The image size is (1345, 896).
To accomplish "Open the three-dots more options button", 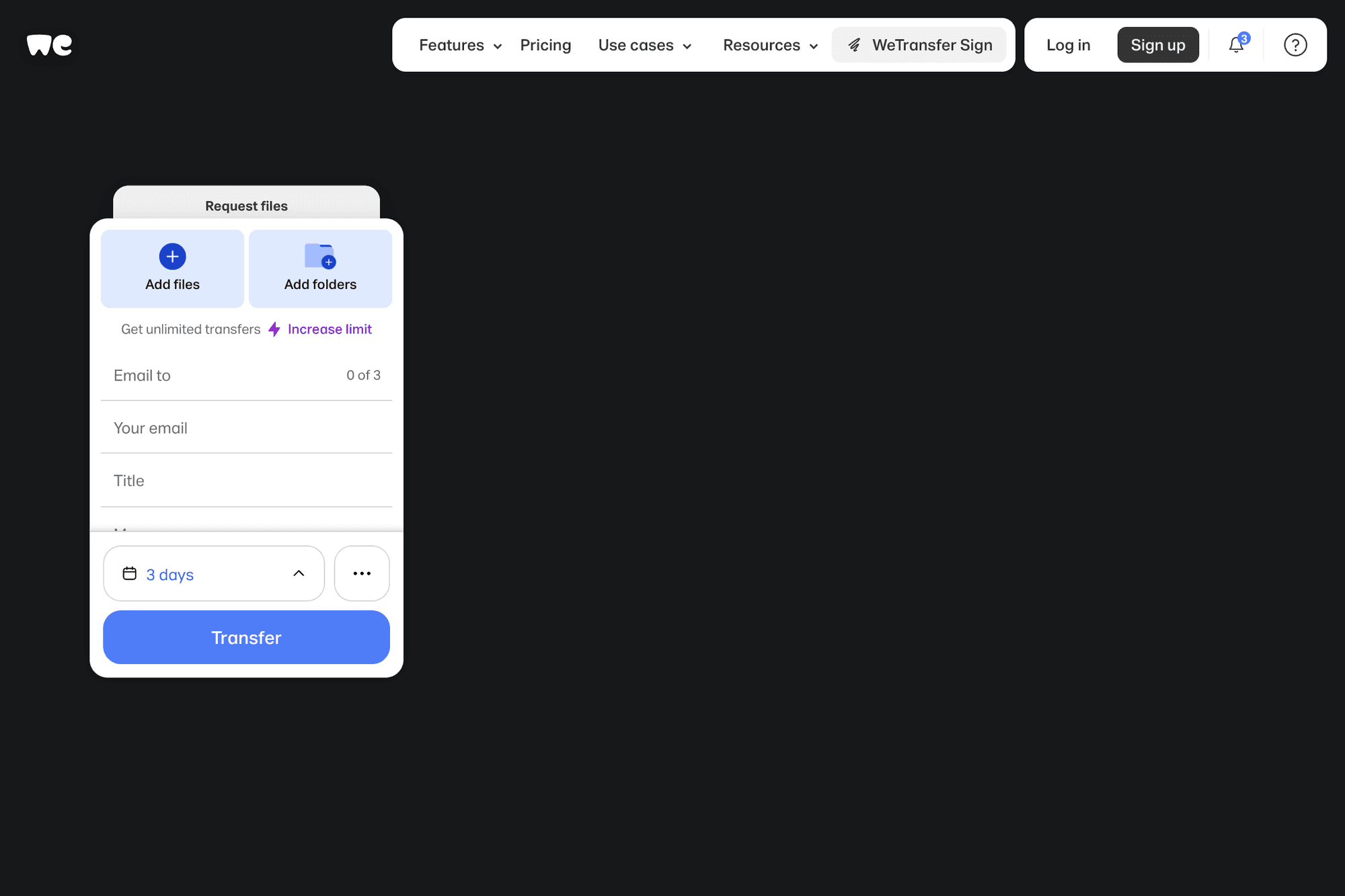I will (362, 573).
